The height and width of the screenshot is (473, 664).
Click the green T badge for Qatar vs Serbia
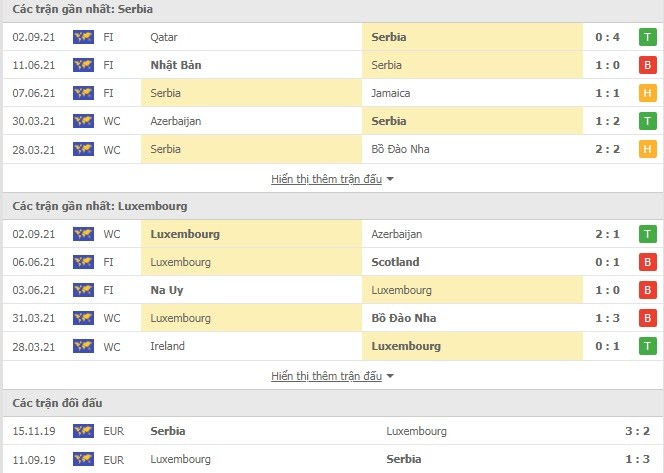point(647,37)
